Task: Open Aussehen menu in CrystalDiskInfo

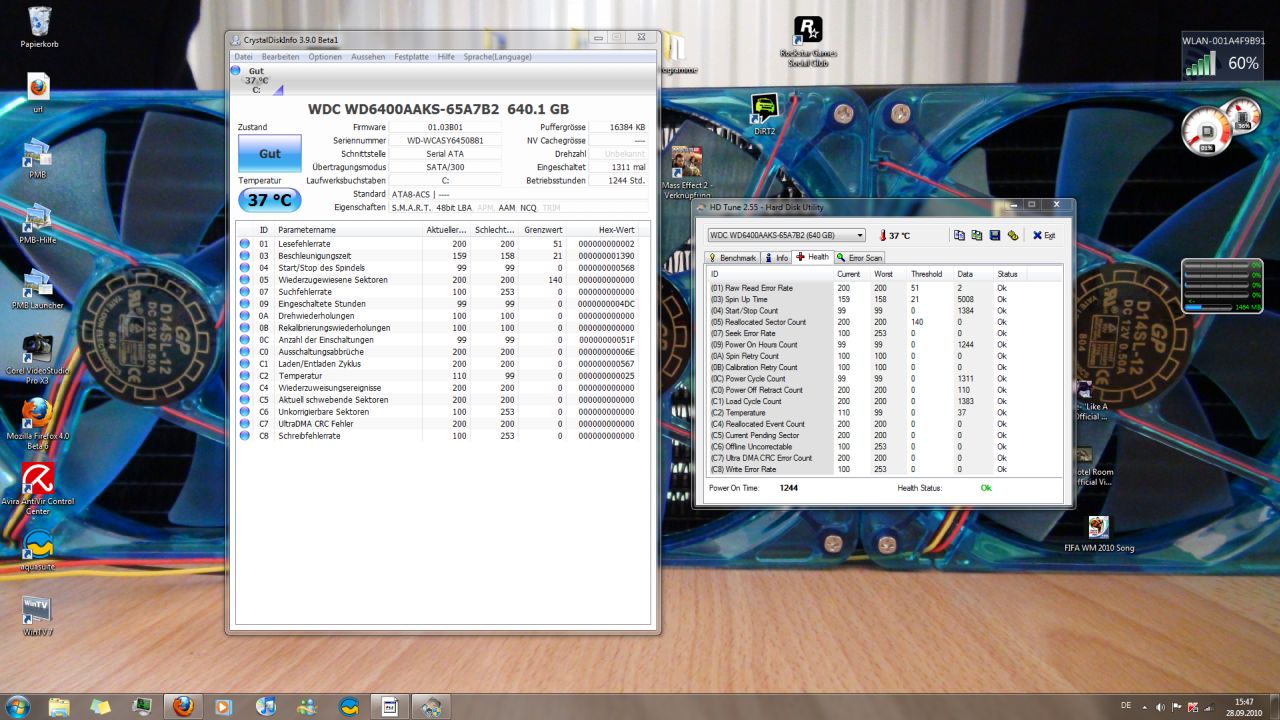Action: [368, 57]
